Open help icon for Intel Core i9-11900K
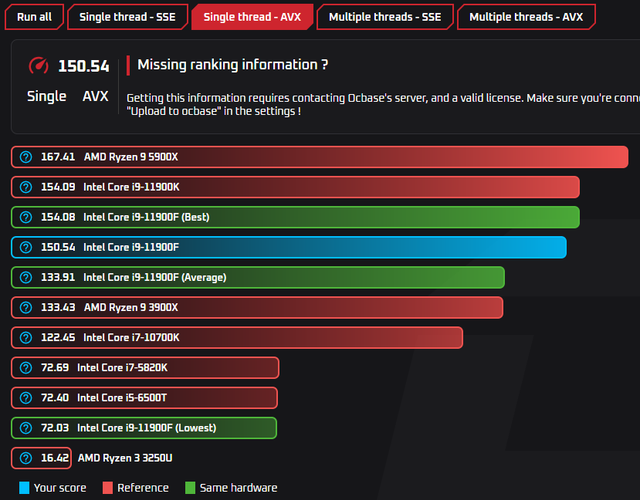This screenshot has height=500, width=640. coord(26,187)
